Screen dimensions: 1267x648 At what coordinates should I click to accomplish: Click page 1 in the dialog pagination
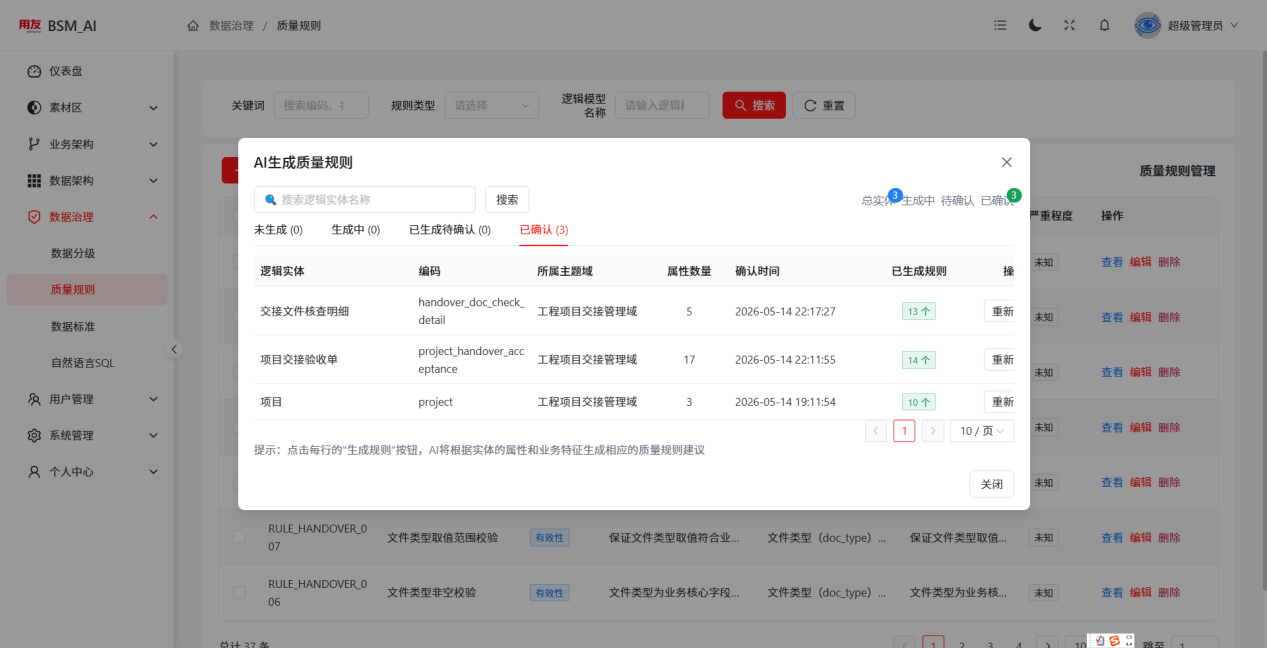[904, 431]
